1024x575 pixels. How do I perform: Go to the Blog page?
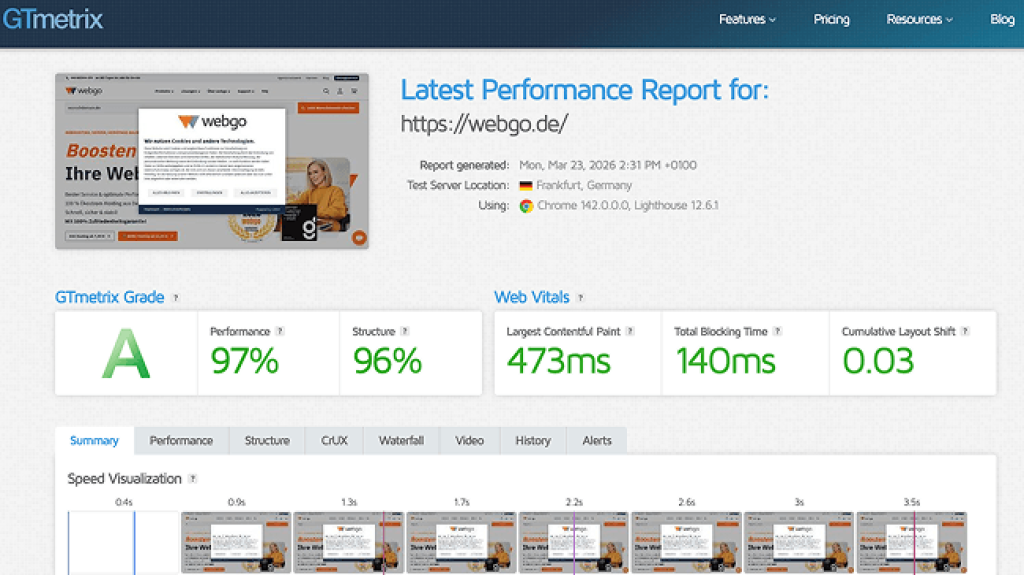(1002, 20)
